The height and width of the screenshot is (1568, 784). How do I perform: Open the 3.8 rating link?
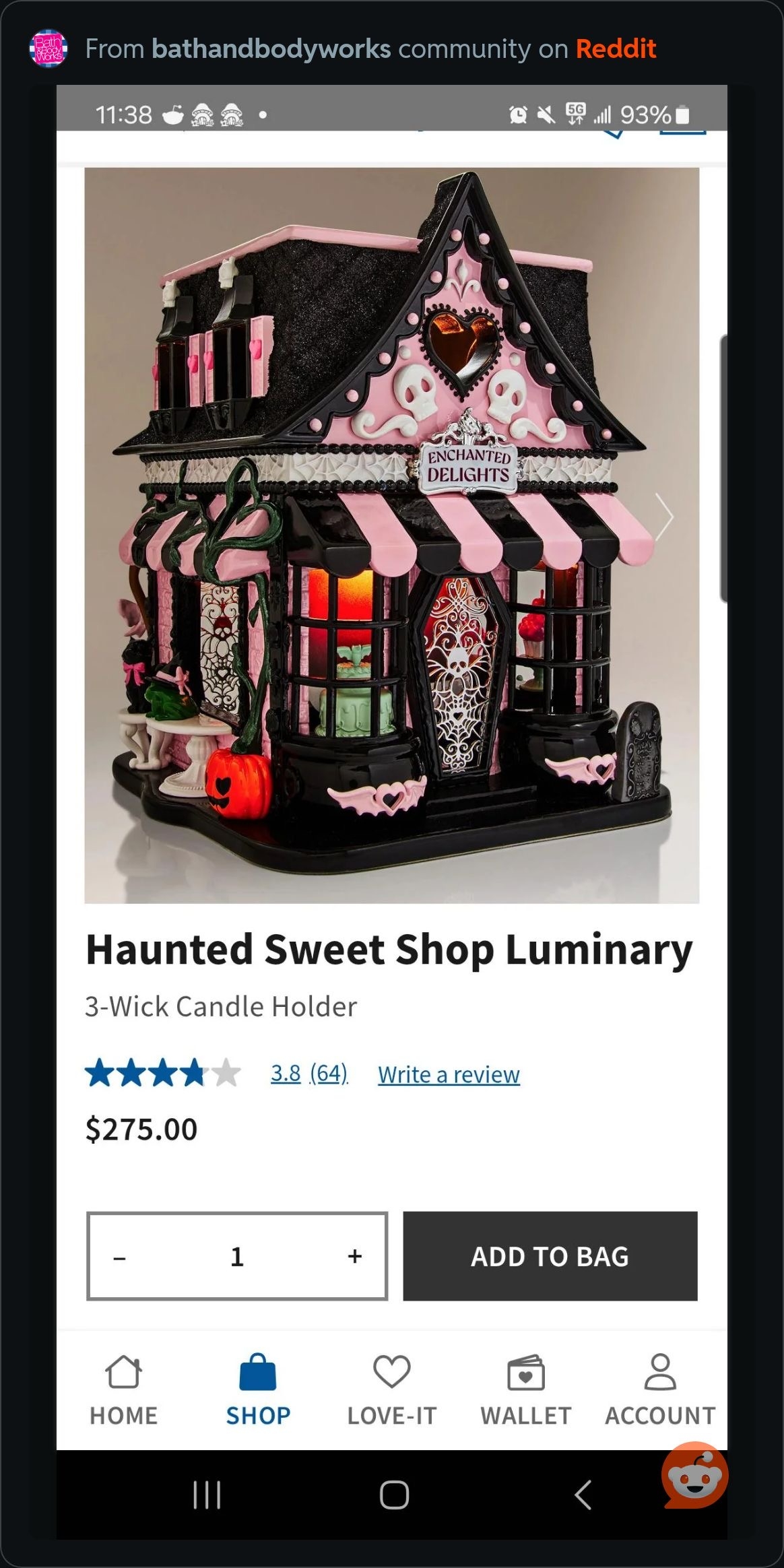[286, 1073]
